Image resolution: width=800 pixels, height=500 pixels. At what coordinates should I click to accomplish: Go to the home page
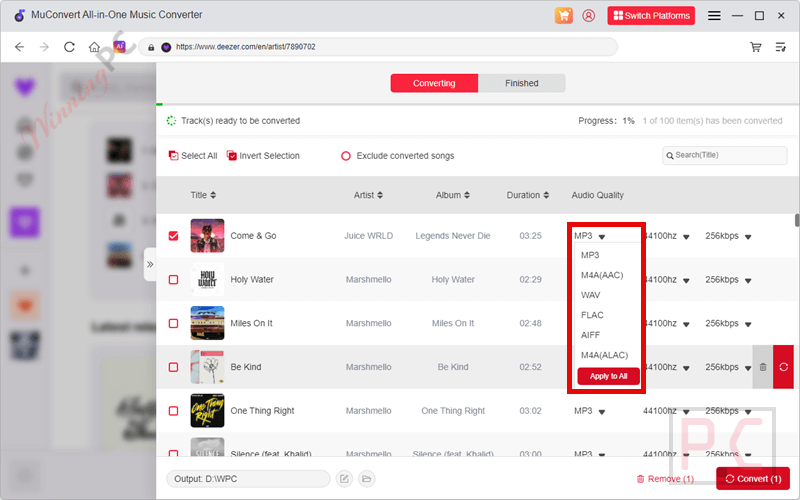[94, 47]
